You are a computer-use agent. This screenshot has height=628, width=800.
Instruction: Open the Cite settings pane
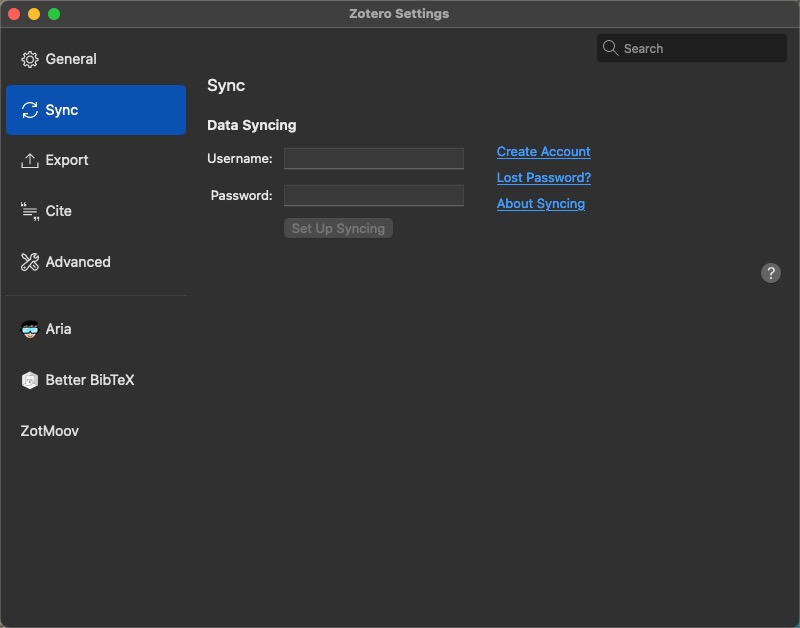point(96,211)
